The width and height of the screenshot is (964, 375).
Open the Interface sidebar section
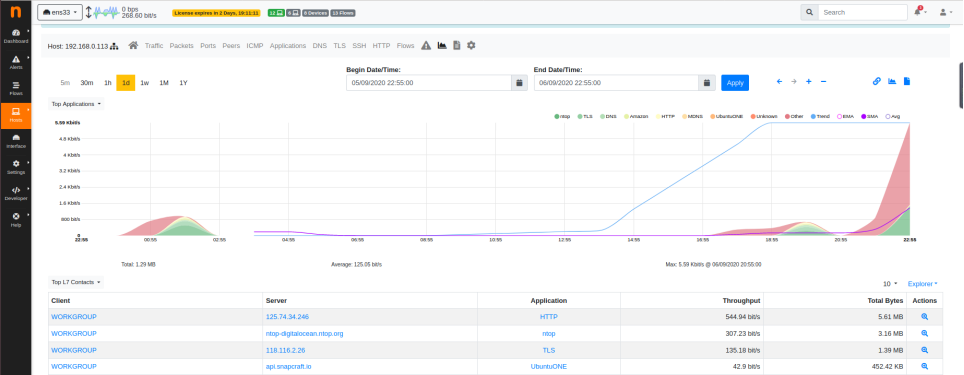tap(15, 141)
